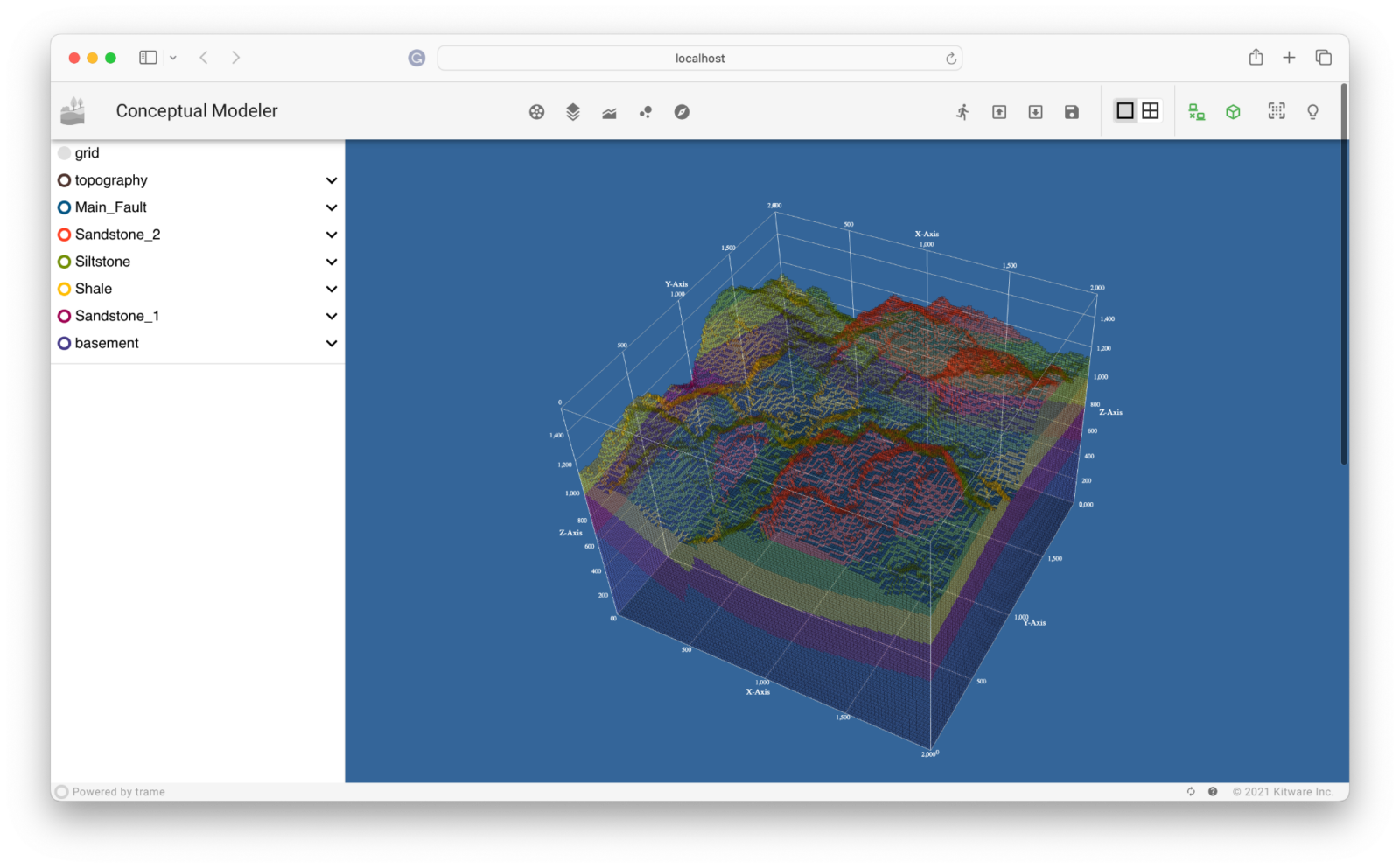Image resolution: width=1400 pixels, height=868 pixels.
Task: Toggle the Sandstone_2 orange visibility circle
Action: (64, 234)
